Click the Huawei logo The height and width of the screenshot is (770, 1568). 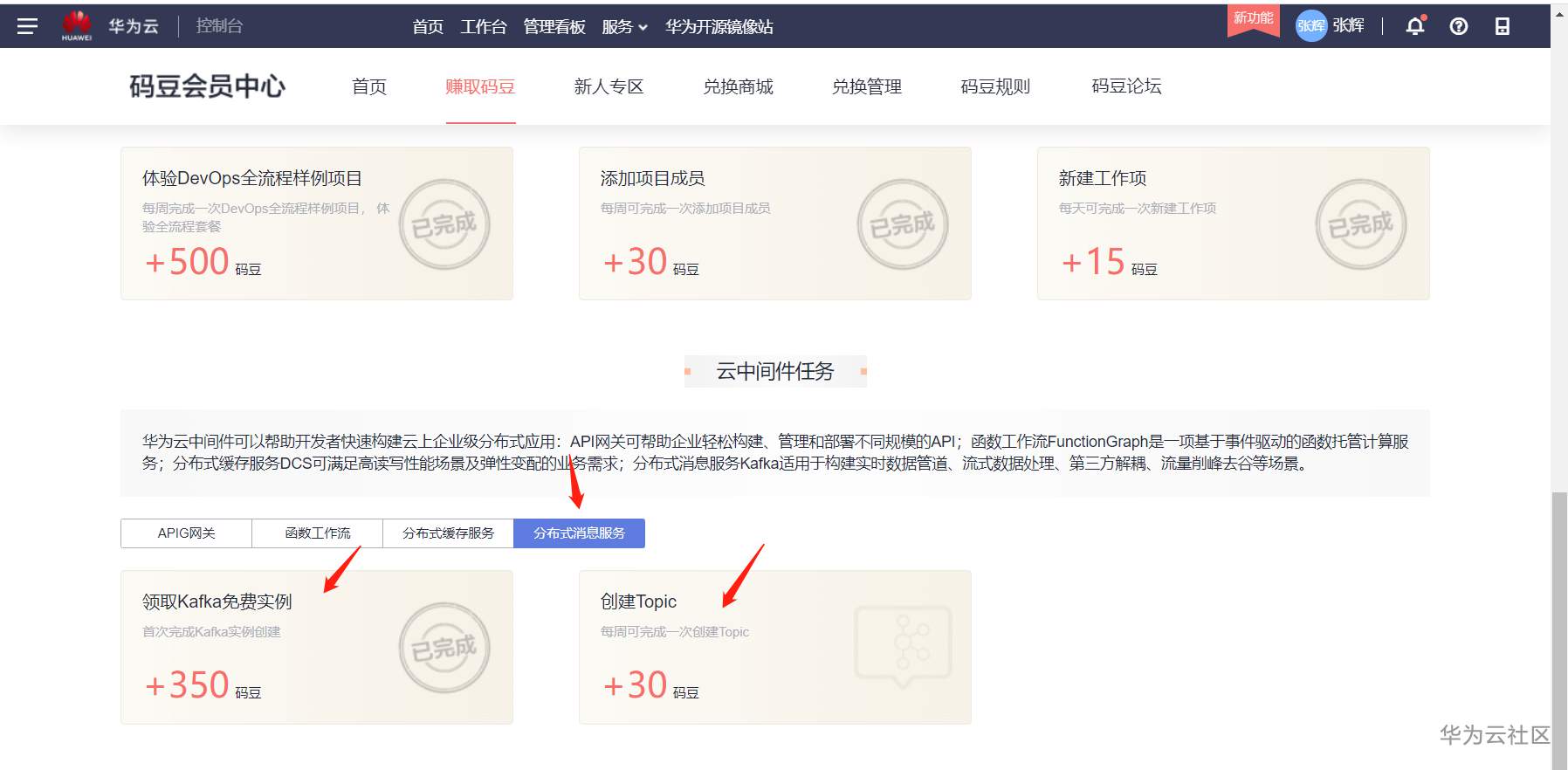77,25
